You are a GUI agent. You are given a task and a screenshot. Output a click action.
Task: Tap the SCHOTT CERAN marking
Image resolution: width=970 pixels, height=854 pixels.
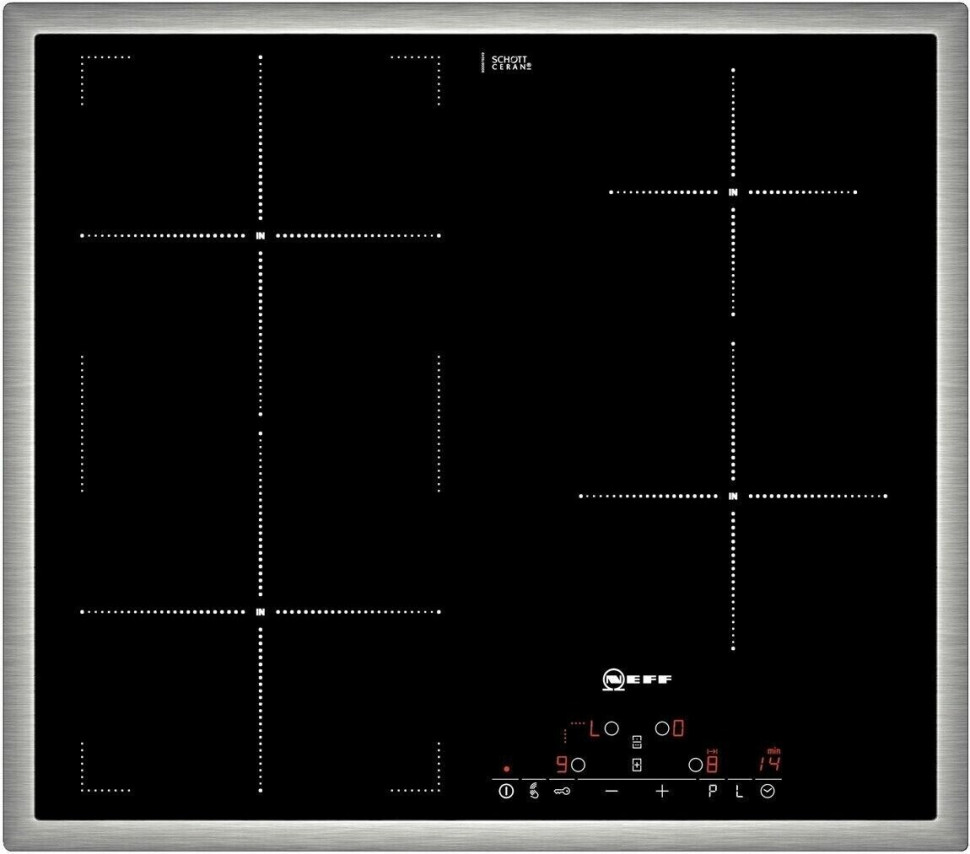[x=511, y=63]
